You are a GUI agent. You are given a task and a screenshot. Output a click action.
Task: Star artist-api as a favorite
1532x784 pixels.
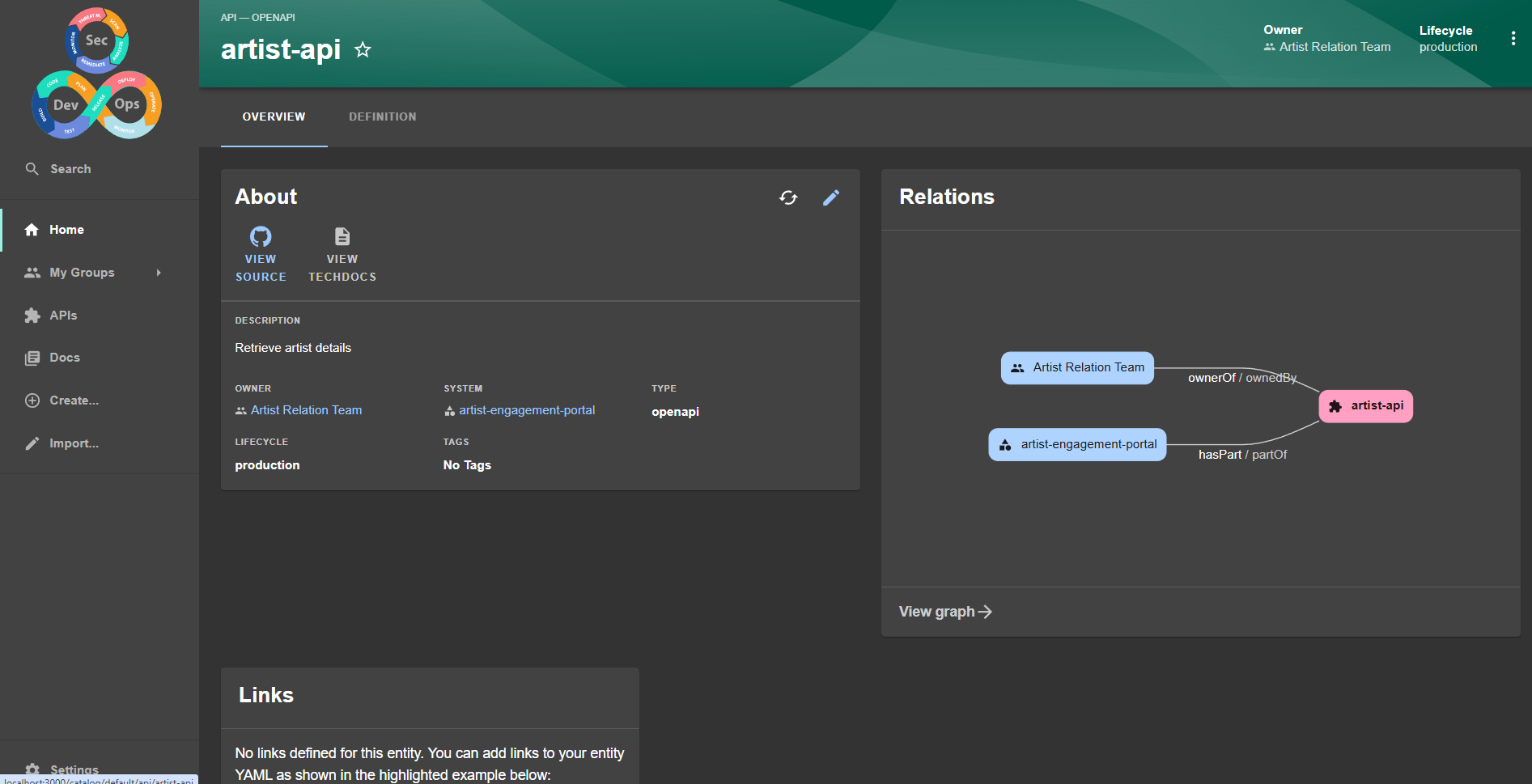(x=363, y=50)
